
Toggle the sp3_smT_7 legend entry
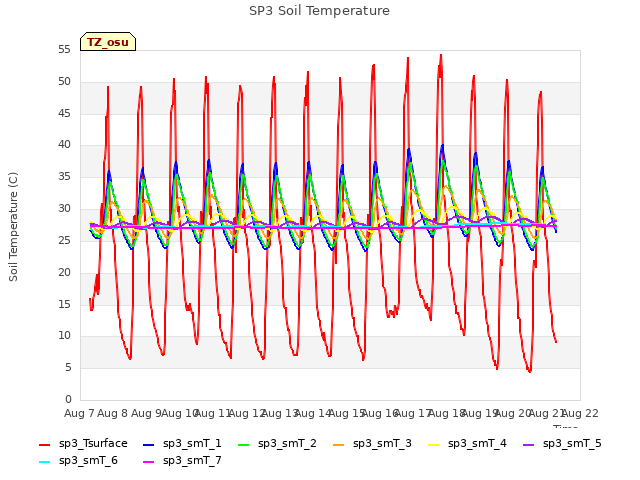(x=182, y=461)
